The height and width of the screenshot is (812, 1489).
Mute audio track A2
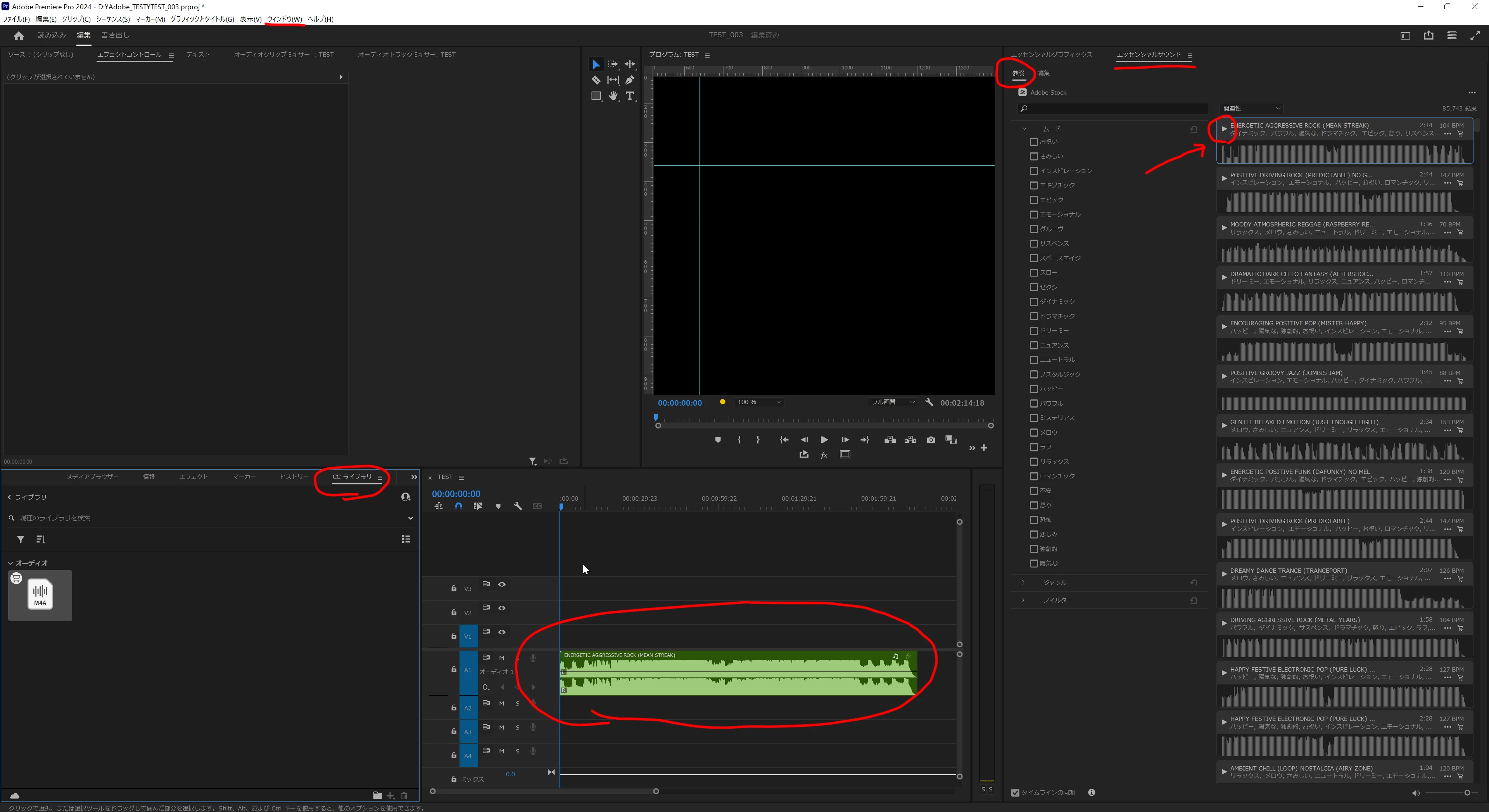coord(502,703)
